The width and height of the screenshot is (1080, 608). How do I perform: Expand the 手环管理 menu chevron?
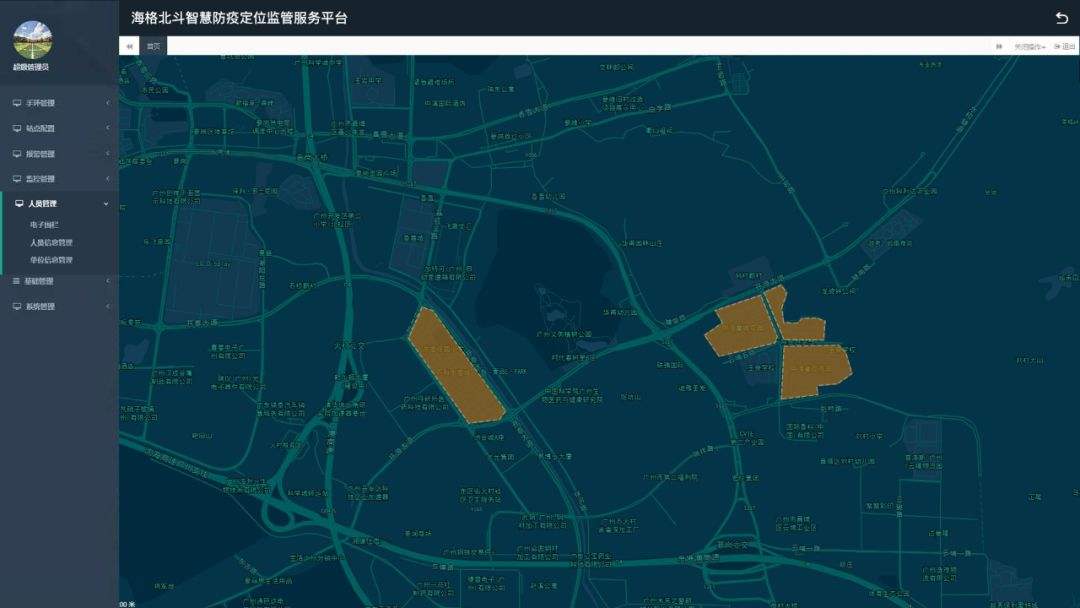(x=106, y=102)
